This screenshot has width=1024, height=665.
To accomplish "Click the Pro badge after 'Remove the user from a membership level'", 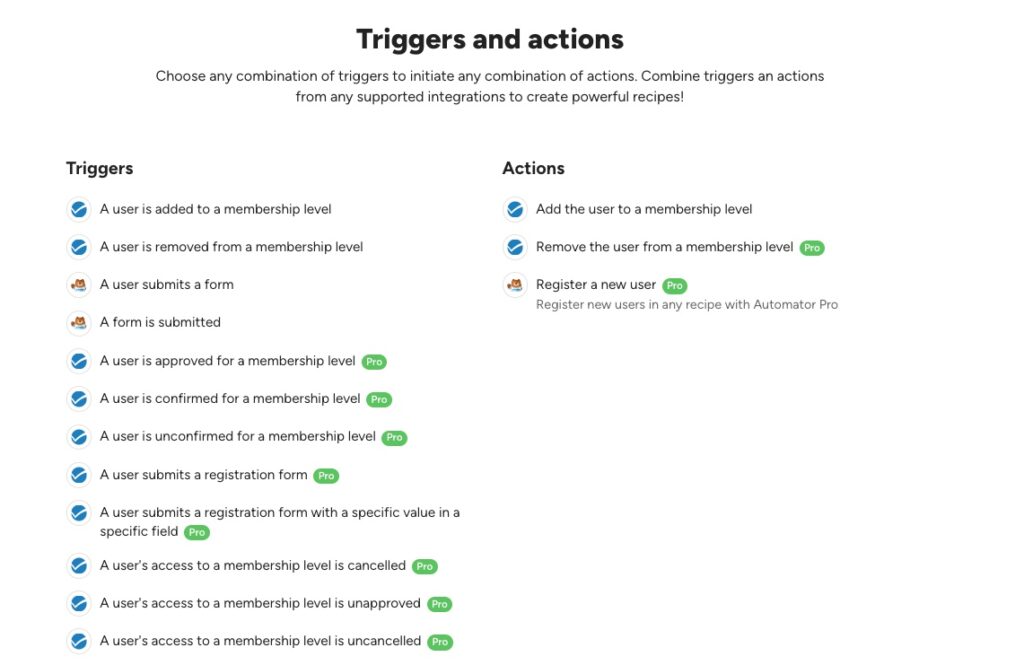I will [812, 248].
